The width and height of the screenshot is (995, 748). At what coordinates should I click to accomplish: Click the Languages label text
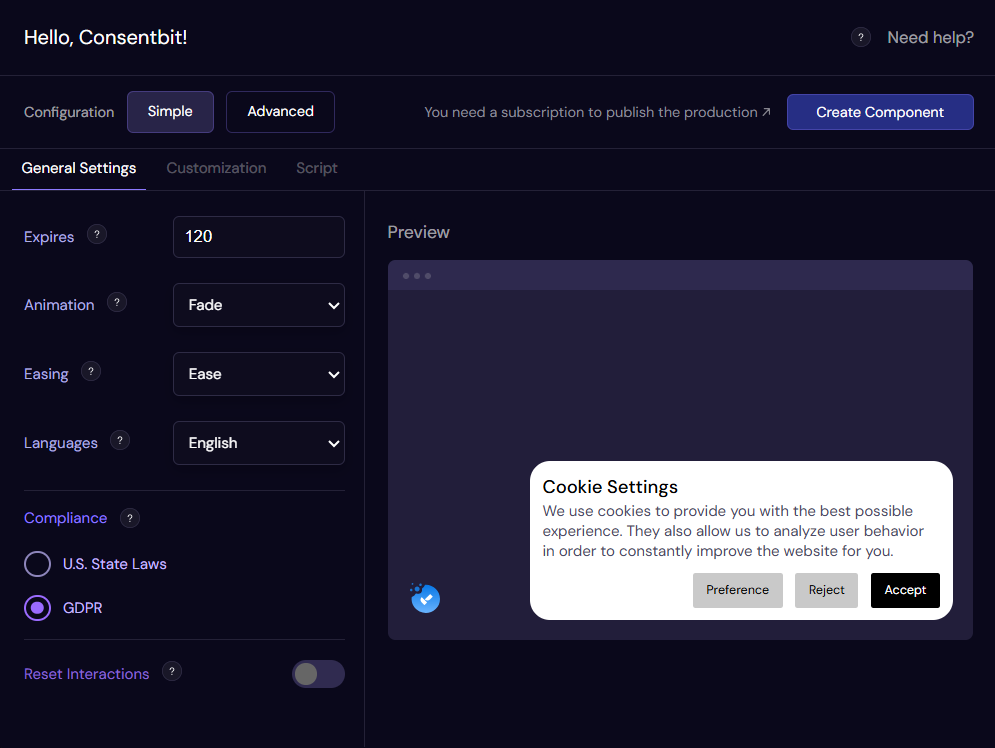61,443
